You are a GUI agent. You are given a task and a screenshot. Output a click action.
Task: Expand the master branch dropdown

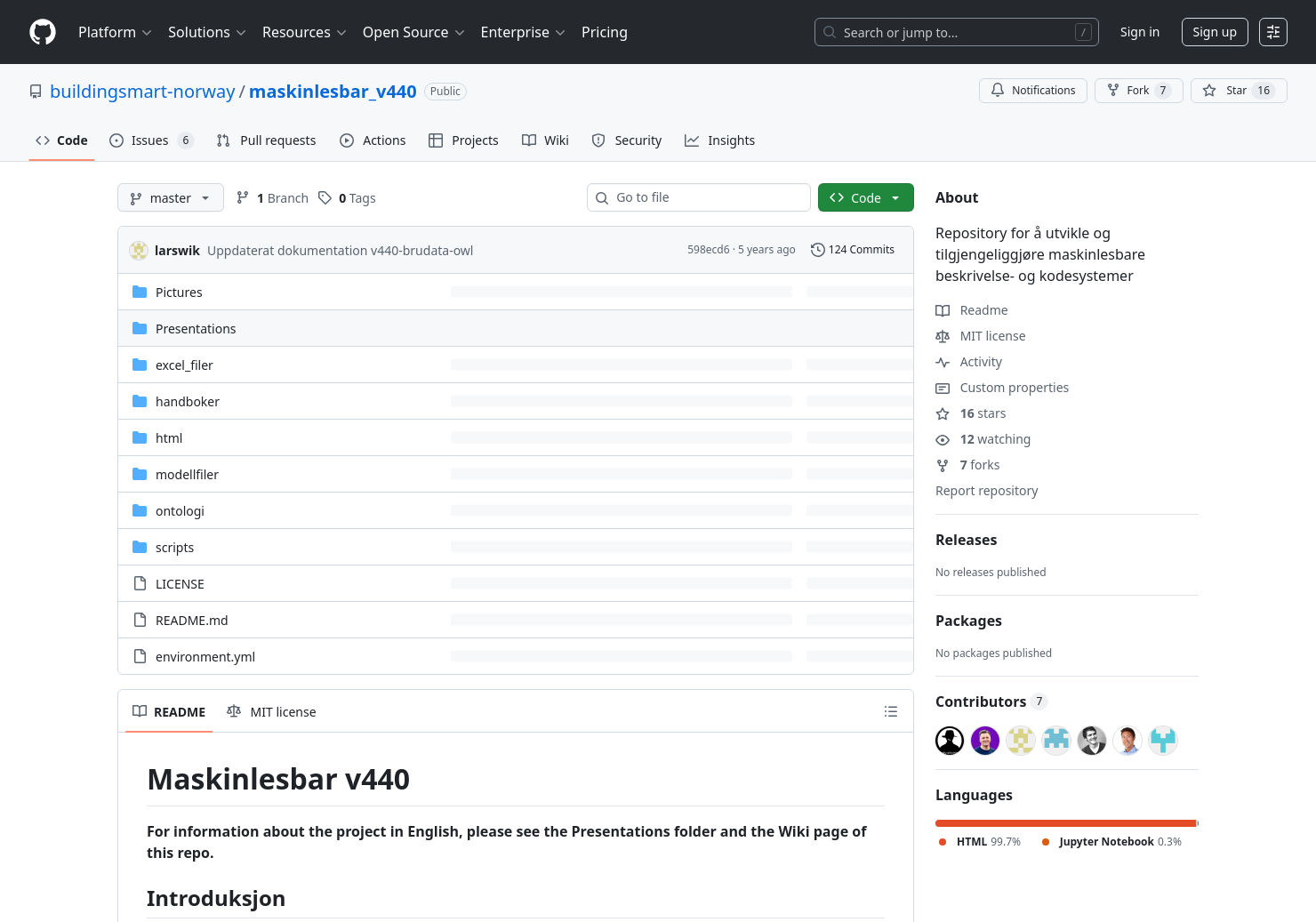click(x=170, y=198)
